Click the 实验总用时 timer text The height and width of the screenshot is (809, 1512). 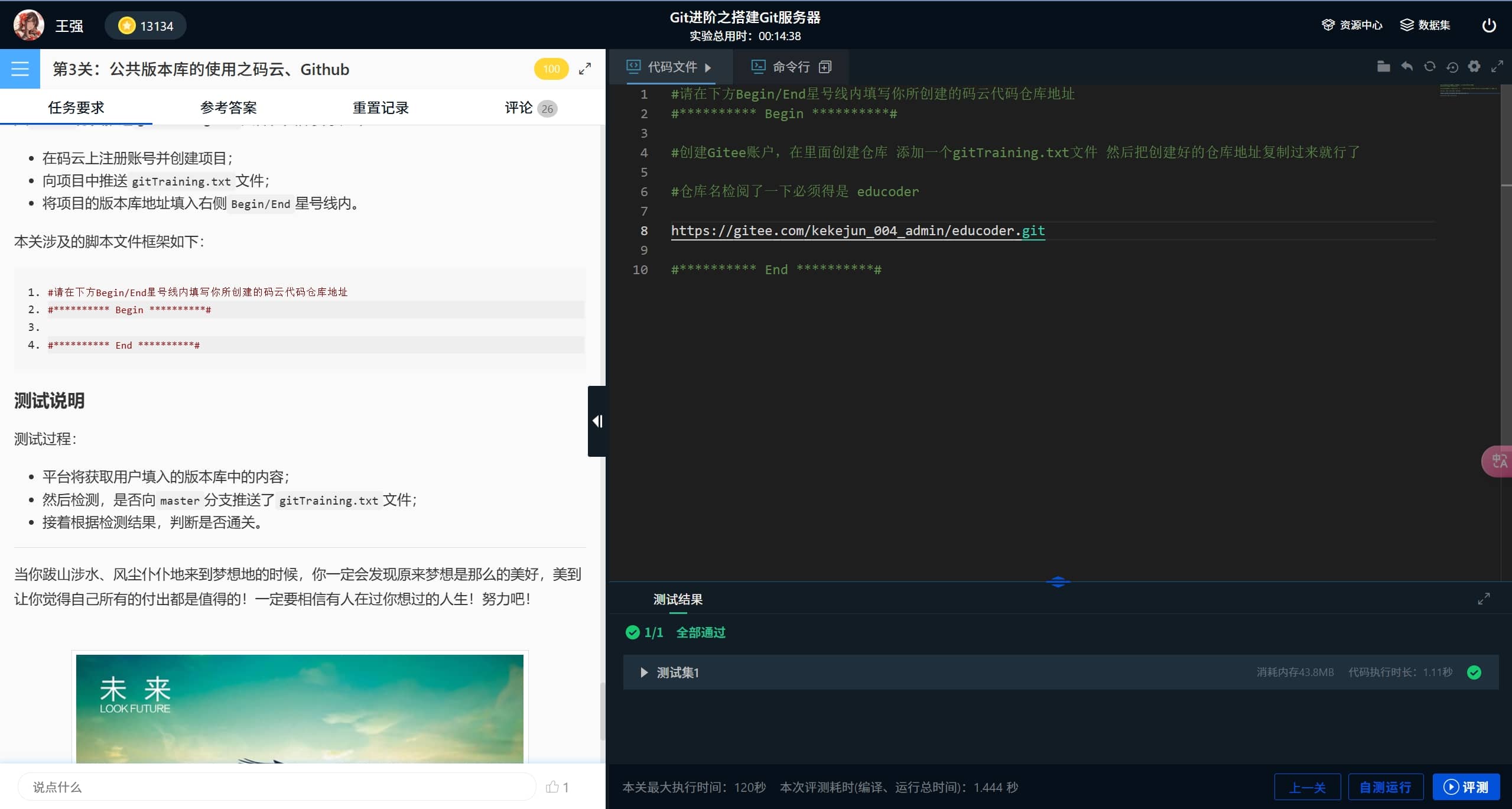tap(745, 36)
